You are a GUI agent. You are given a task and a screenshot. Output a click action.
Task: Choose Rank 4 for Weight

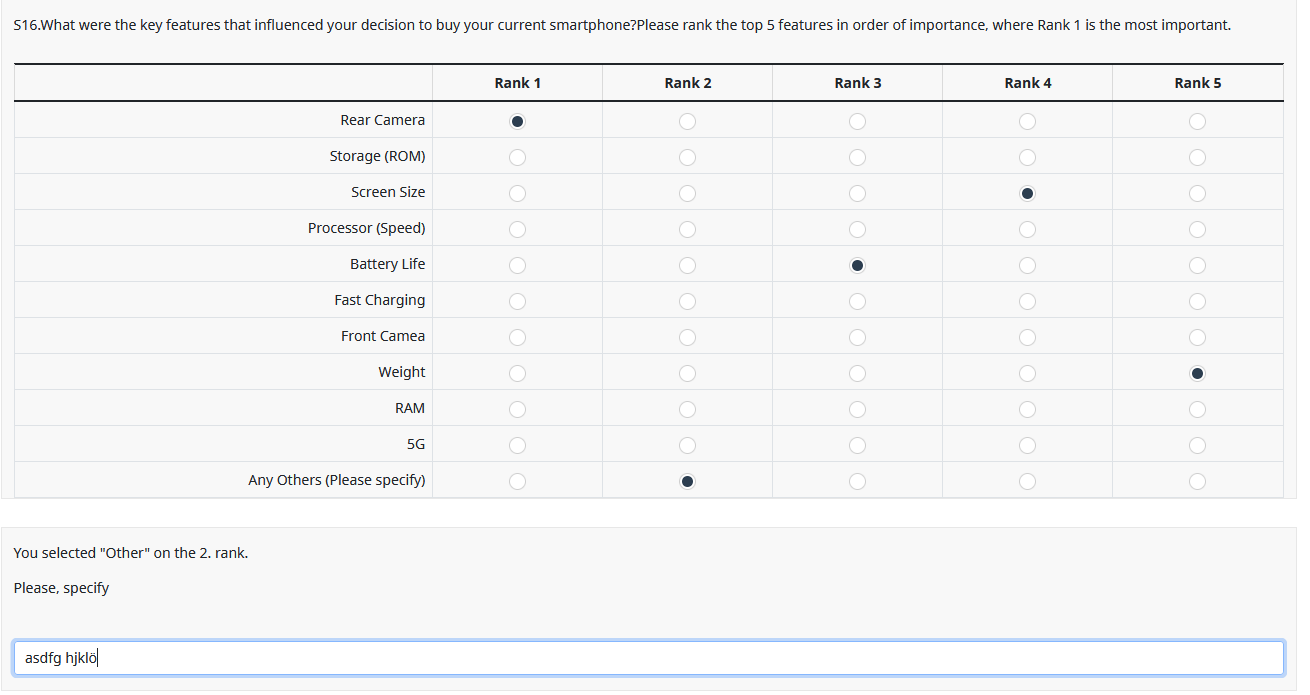1027,374
